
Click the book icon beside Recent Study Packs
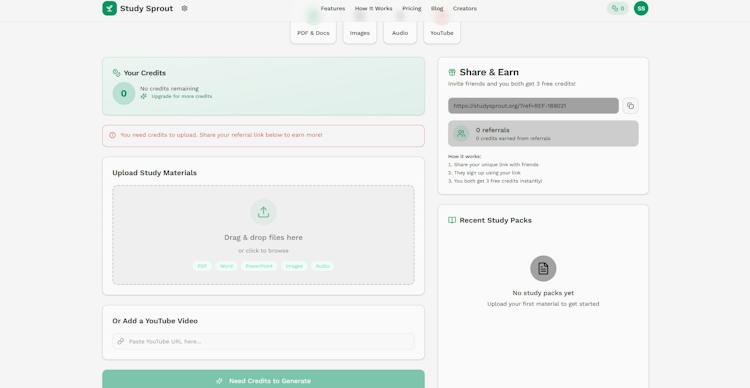pos(452,220)
